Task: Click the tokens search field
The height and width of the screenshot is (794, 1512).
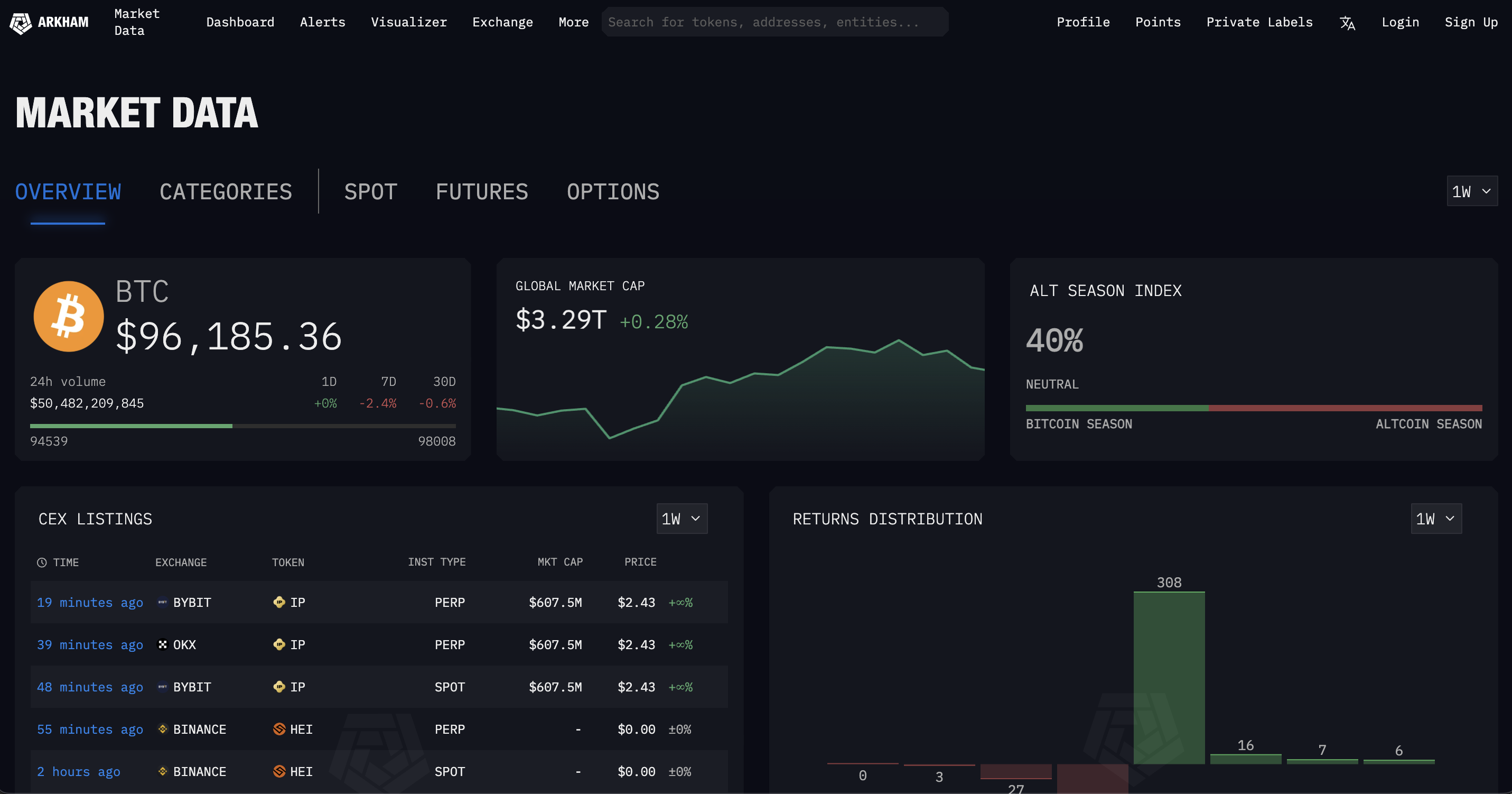Action: coord(775,22)
